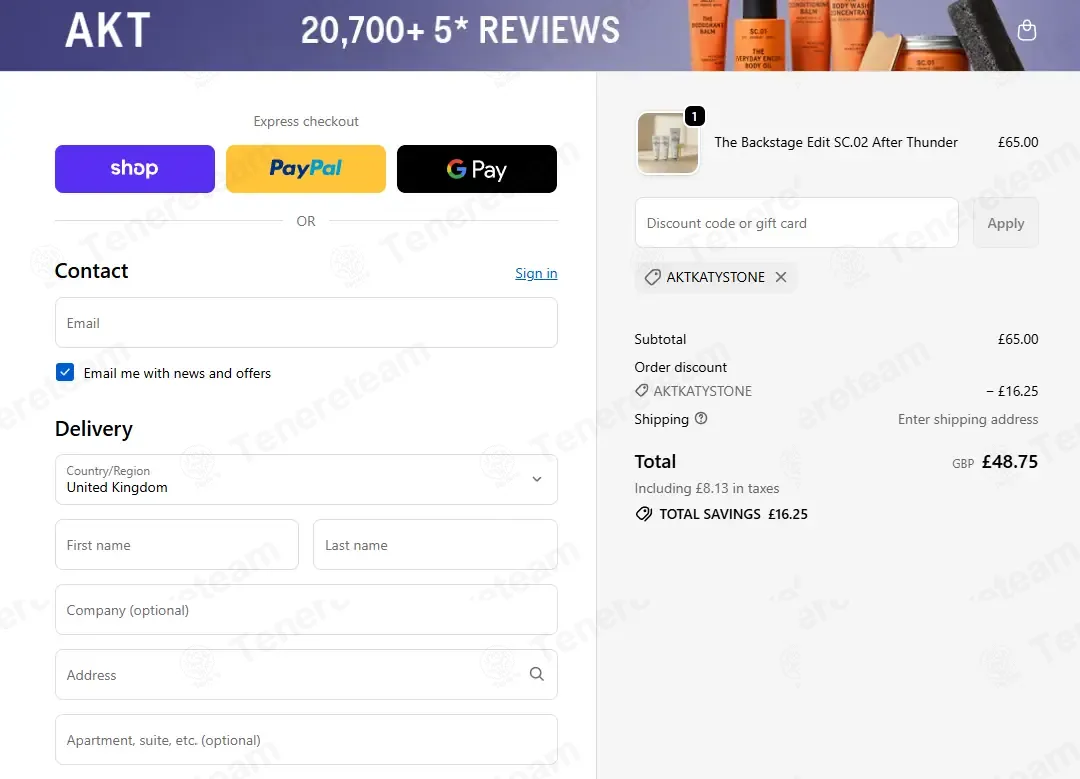Click the − £16.25 discount amount
This screenshot has width=1080, height=779.
(x=1012, y=391)
